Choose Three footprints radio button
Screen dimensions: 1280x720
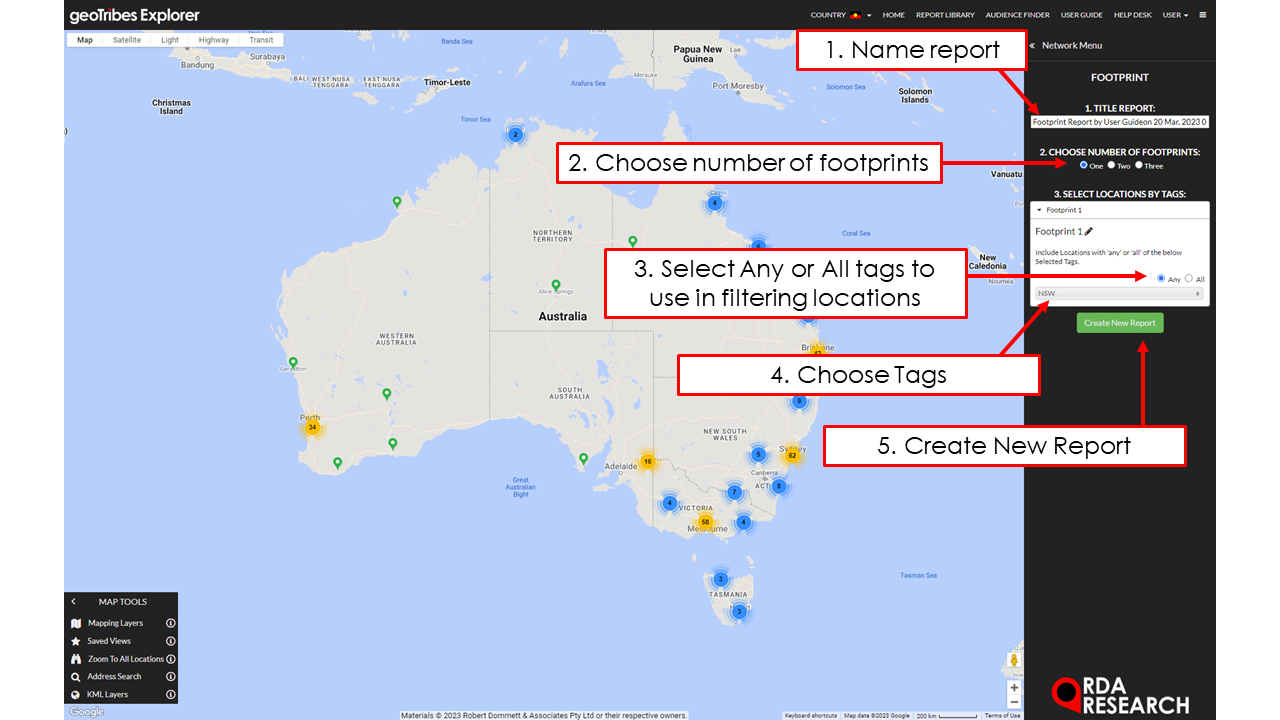[x=1138, y=165]
